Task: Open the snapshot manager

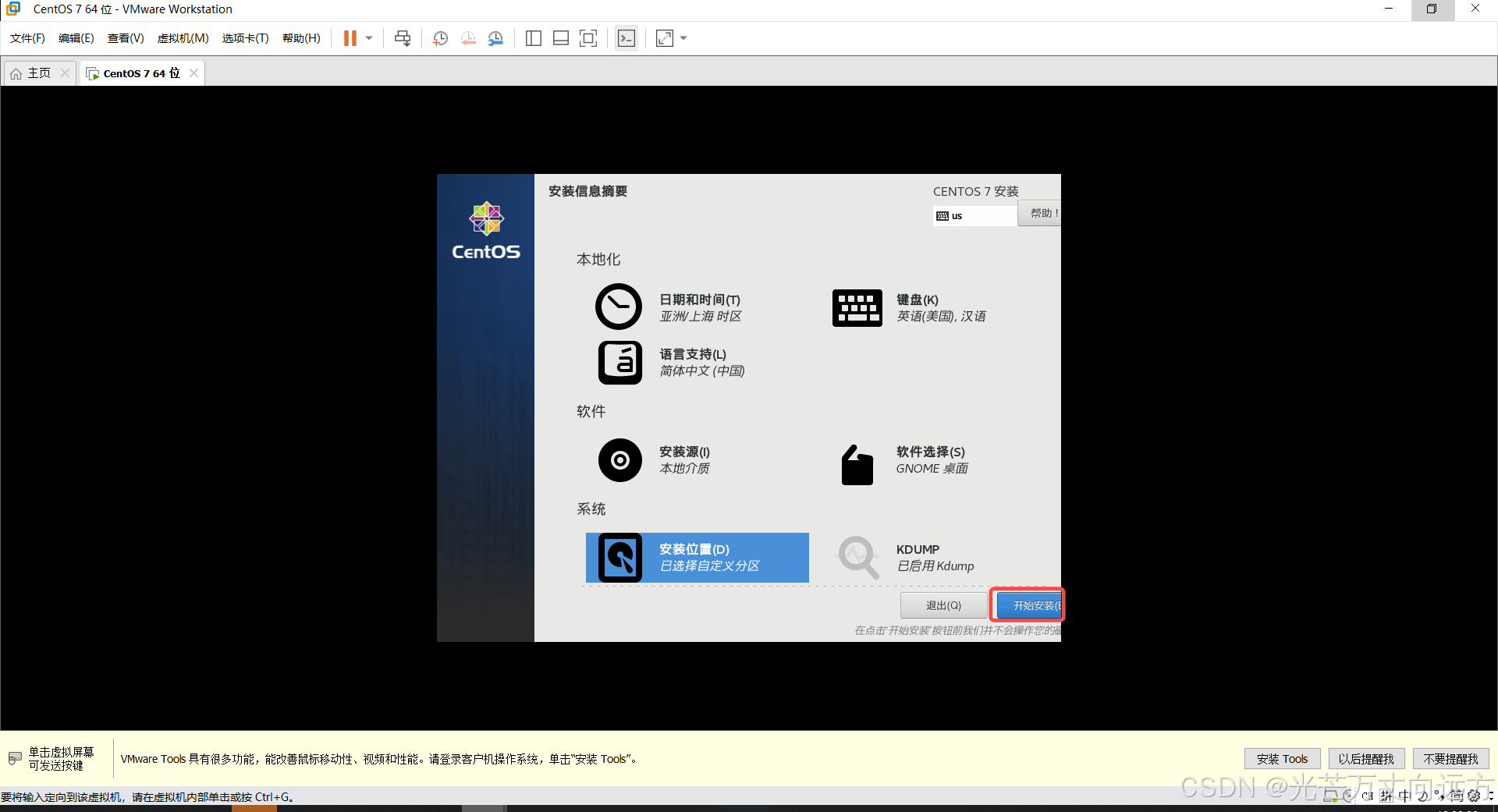Action: [495, 38]
